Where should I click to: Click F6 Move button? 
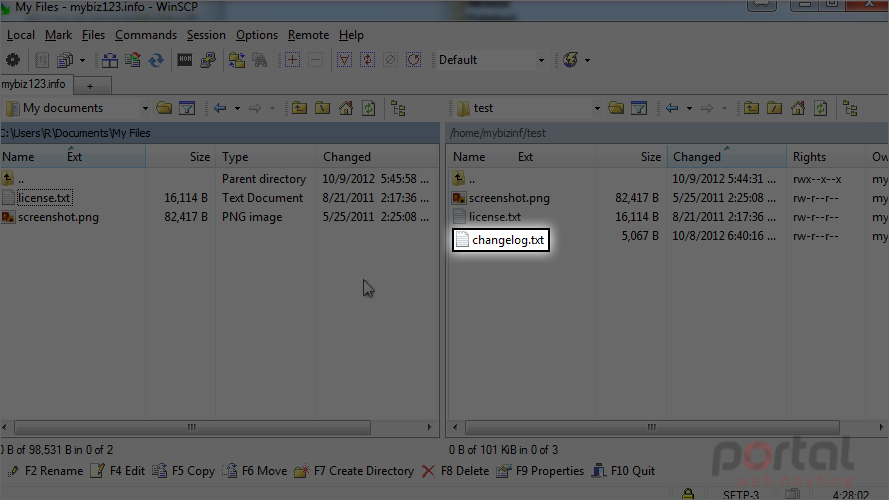coord(255,471)
